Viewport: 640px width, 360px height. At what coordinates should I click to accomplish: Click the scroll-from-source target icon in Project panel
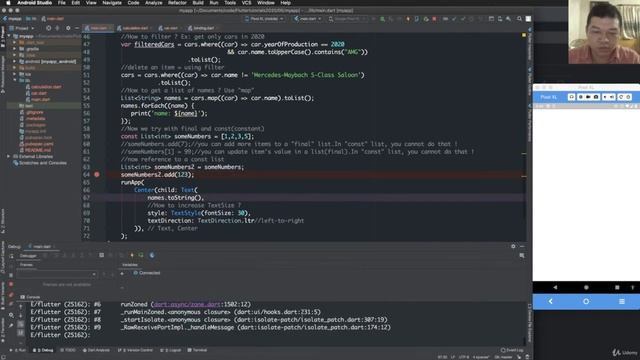click(x=49, y=28)
